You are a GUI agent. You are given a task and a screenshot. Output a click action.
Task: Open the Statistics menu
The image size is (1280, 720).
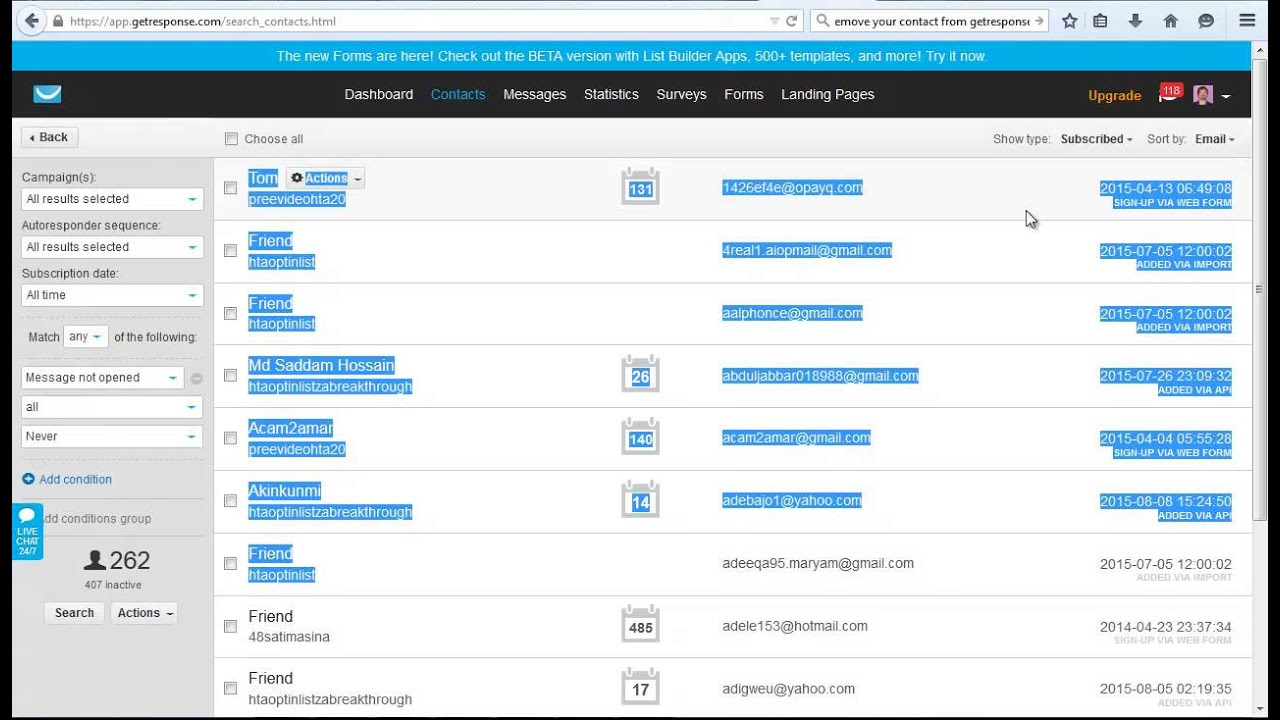pyautogui.click(x=611, y=94)
